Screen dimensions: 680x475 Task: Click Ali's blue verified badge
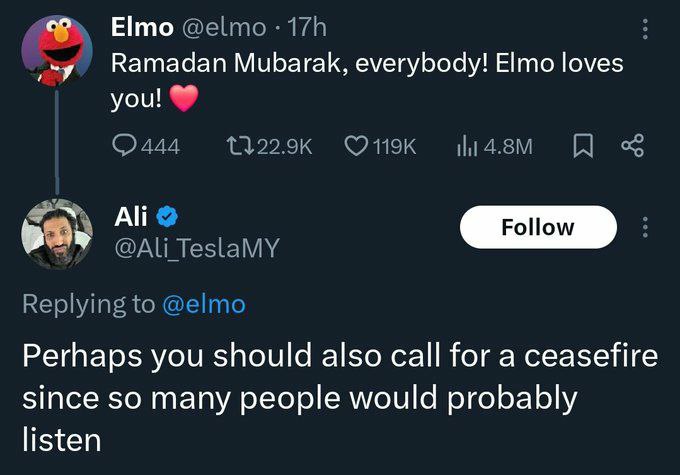pos(168,215)
